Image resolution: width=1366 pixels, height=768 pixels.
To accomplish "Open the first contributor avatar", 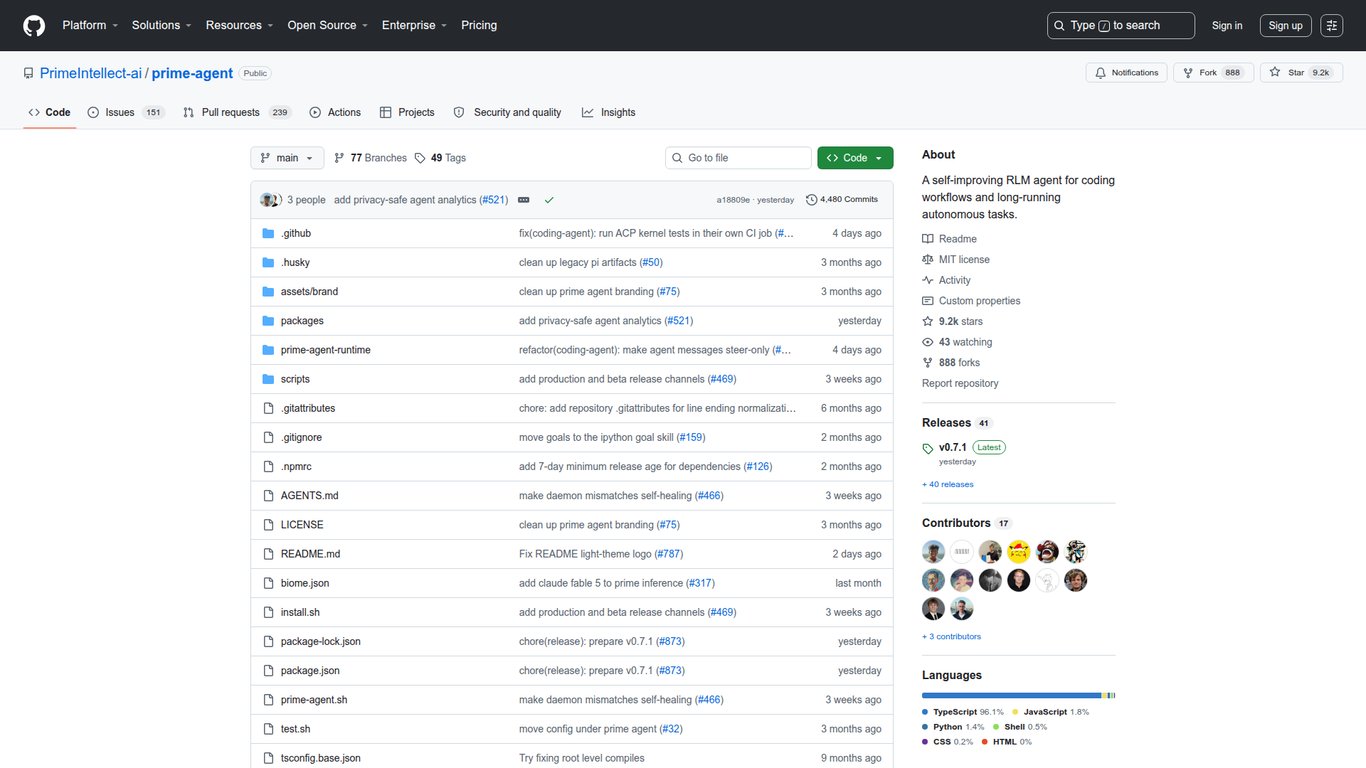I will (933, 552).
